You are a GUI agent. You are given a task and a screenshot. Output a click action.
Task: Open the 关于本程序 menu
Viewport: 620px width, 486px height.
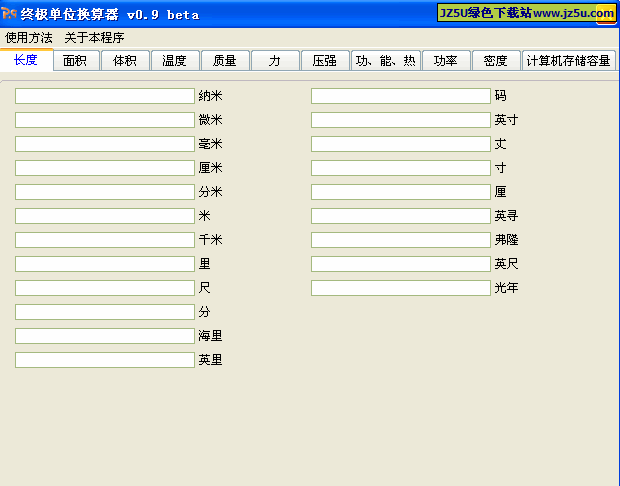click(94, 38)
